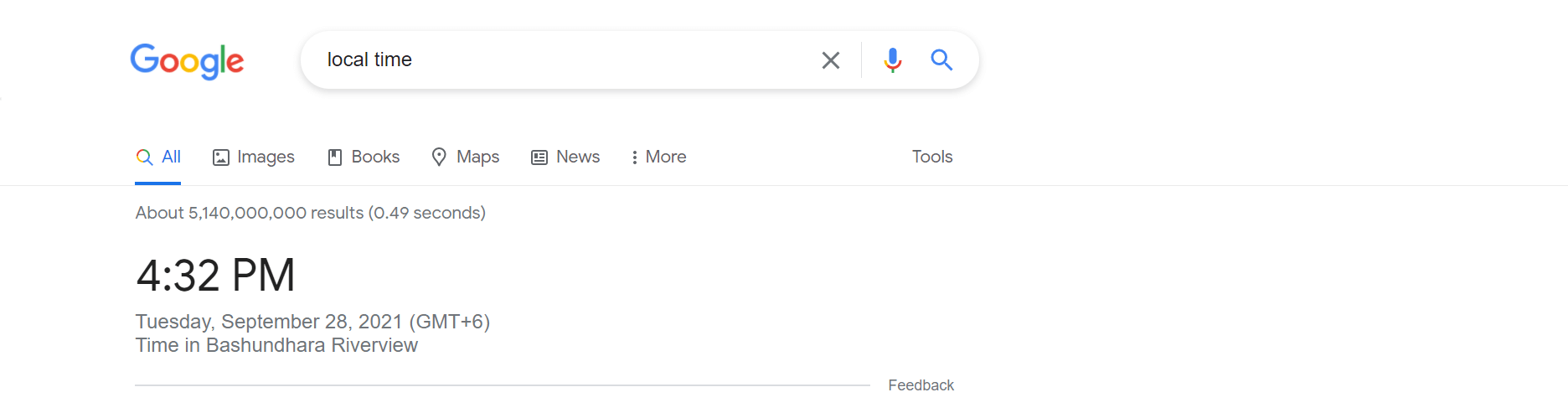Open the Maps results tab
Viewport: 1568px width, 413px height.
[x=477, y=157]
